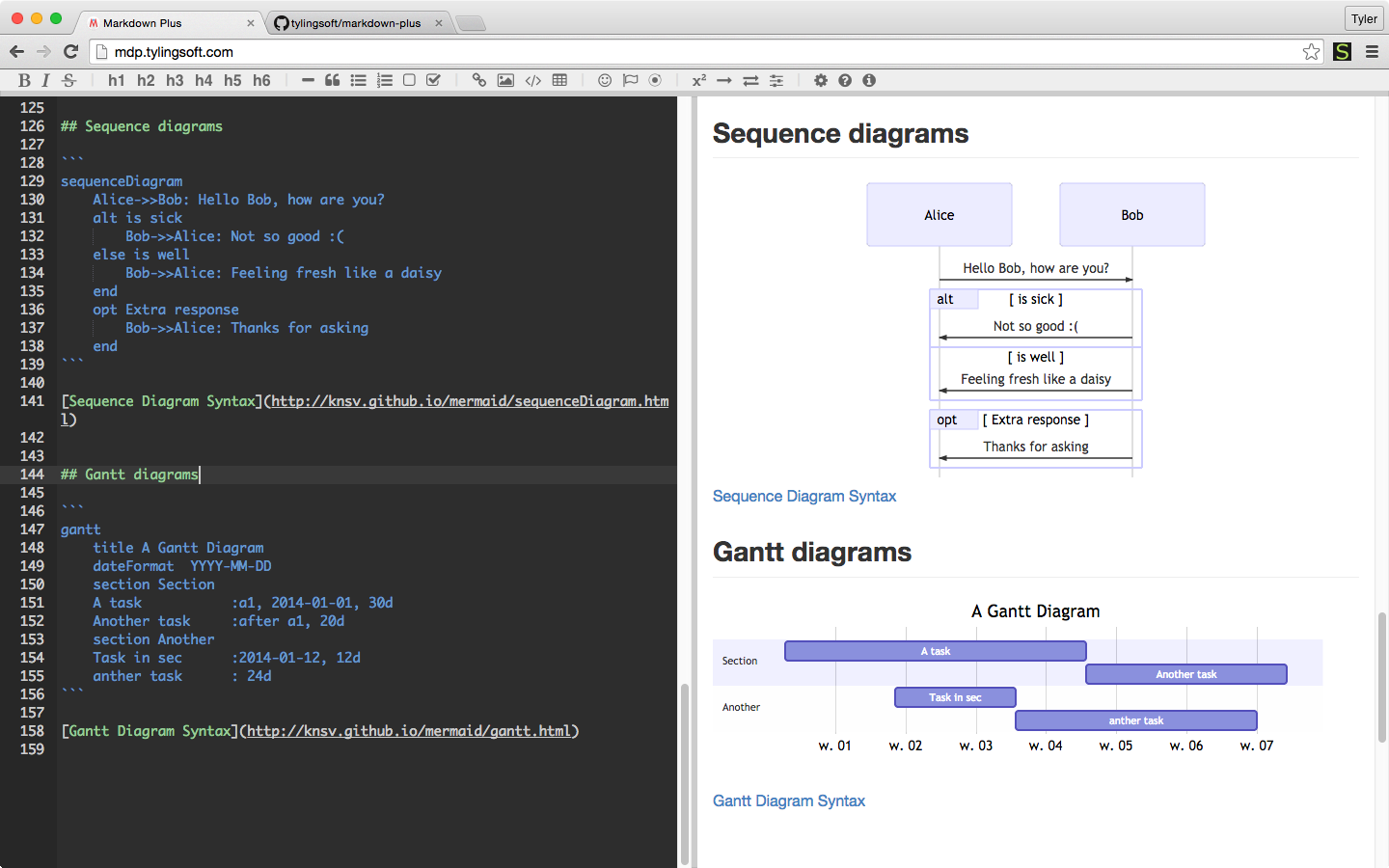Insert sequence diagram with double arrows icon

[750, 81]
